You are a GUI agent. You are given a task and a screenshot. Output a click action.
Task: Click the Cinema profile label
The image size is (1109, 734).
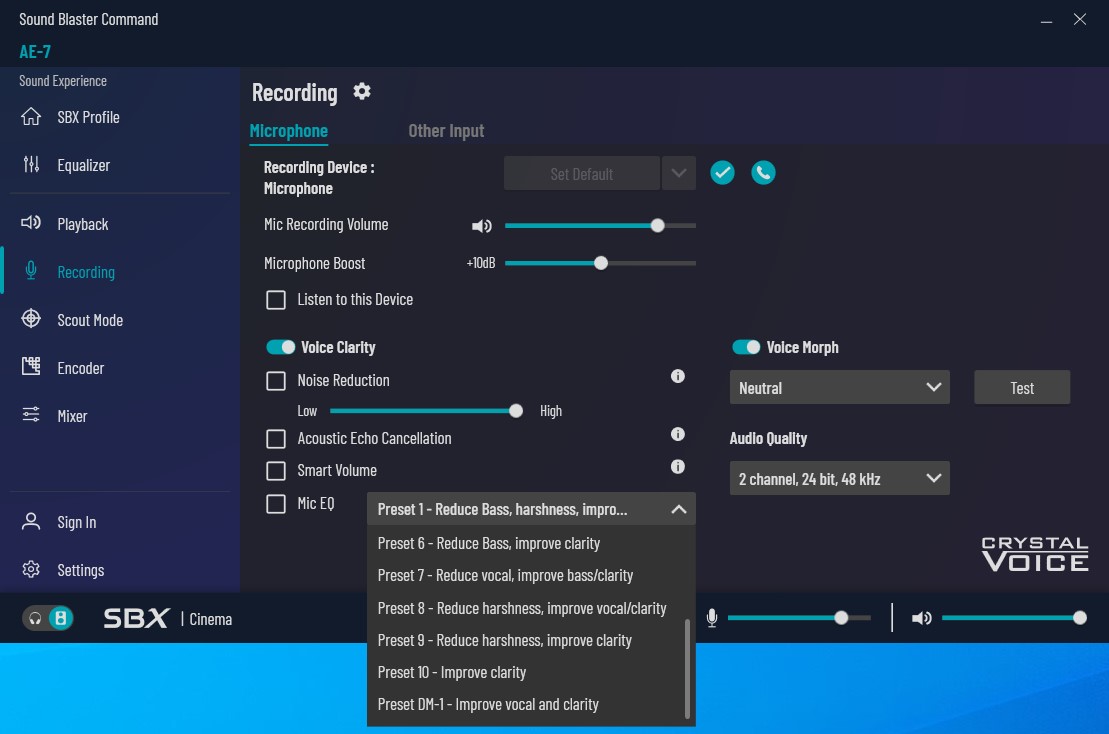tap(211, 619)
